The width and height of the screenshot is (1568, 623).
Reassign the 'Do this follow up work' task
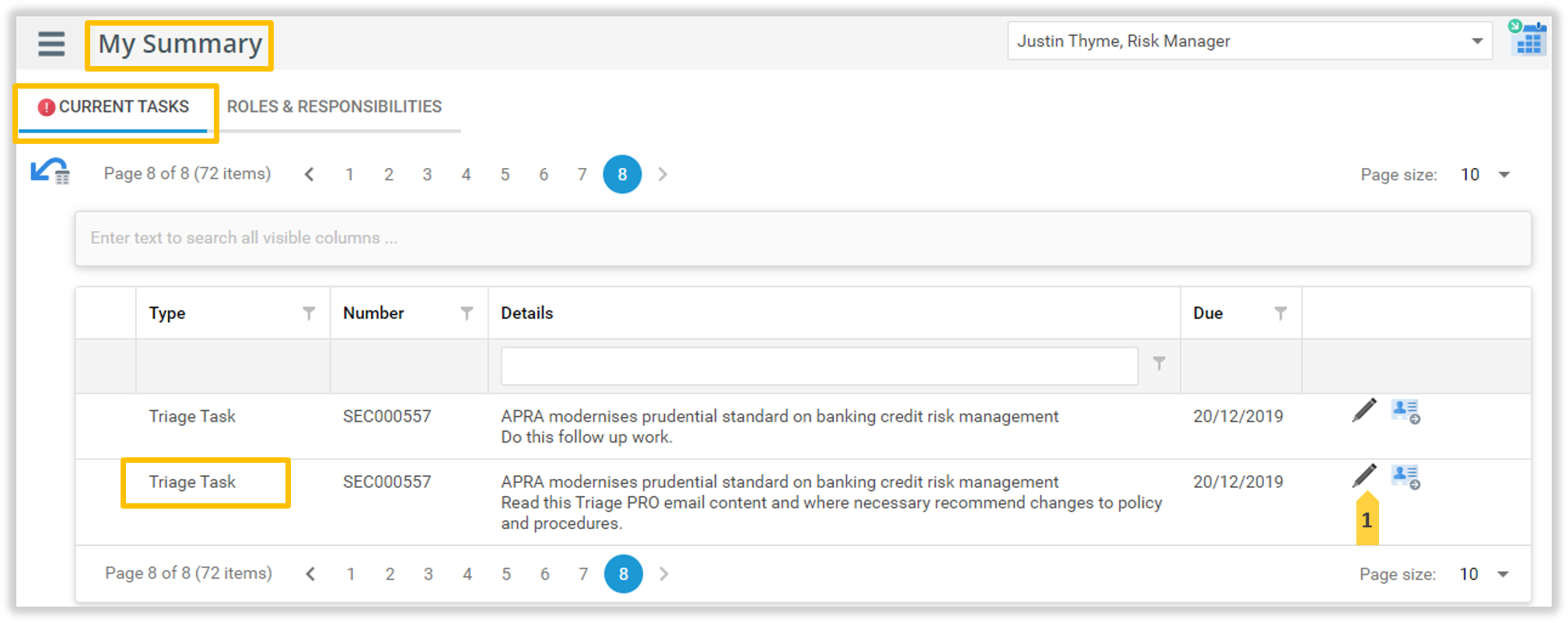point(1405,411)
